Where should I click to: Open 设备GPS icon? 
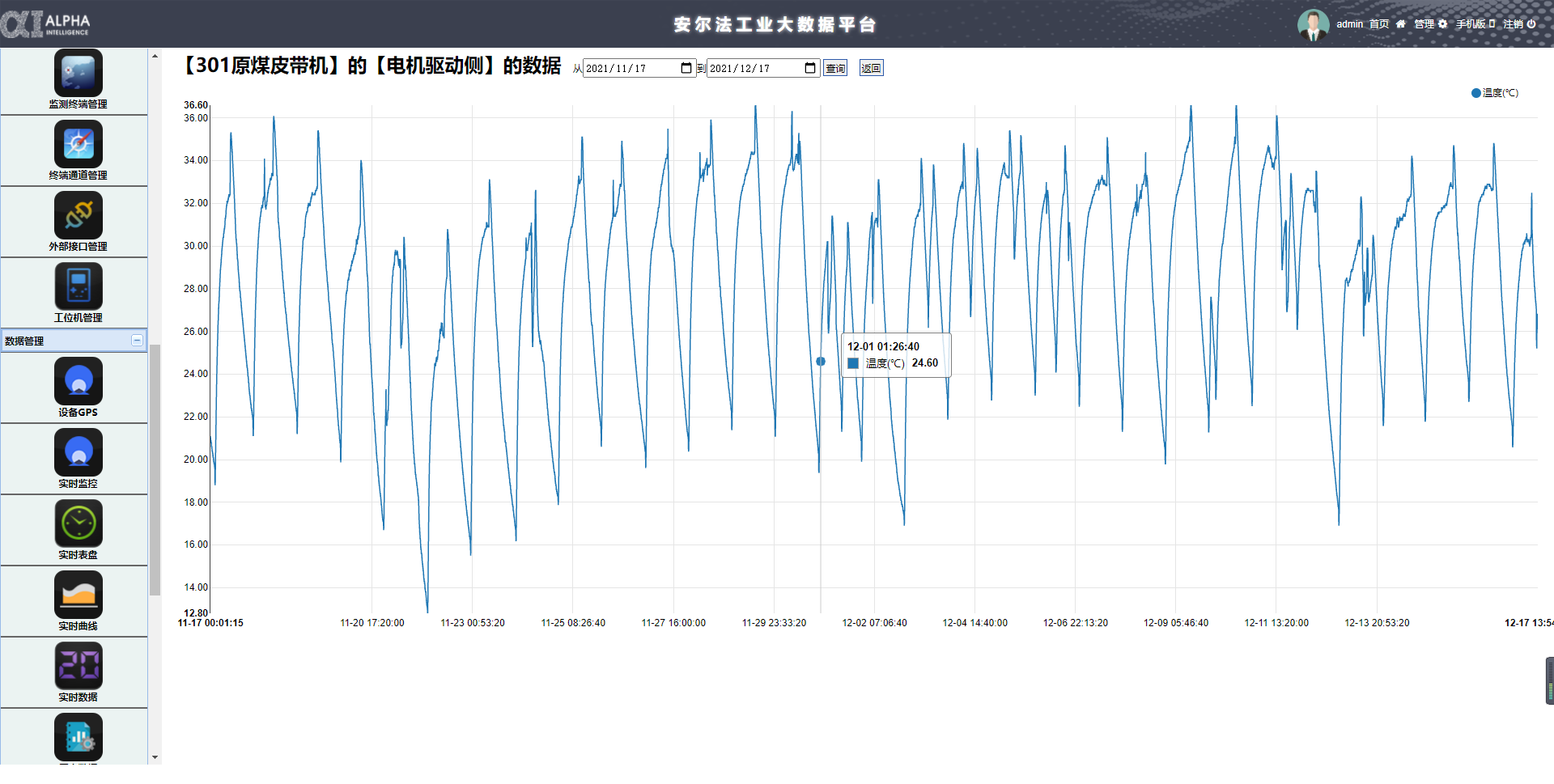(x=78, y=382)
